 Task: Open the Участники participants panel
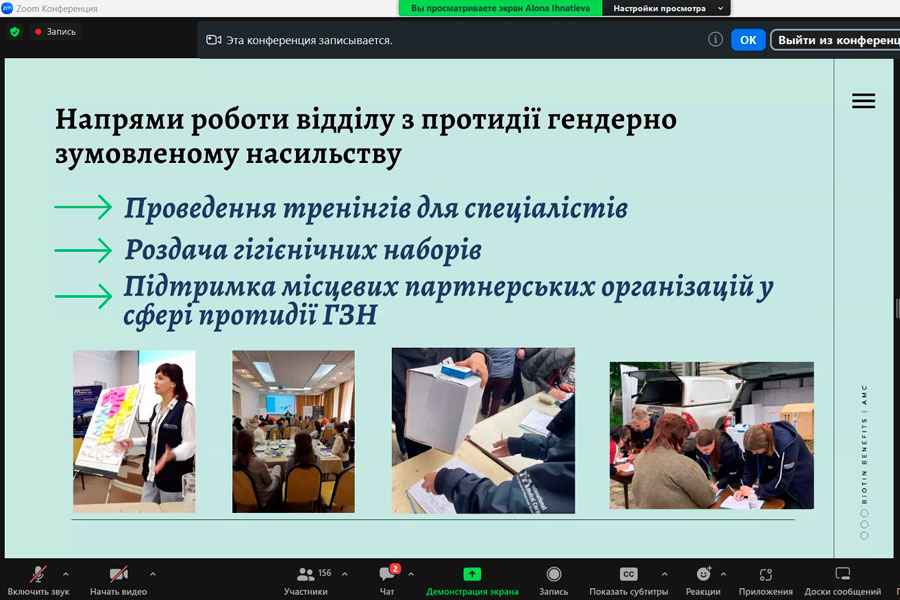click(x=306, y=574)
